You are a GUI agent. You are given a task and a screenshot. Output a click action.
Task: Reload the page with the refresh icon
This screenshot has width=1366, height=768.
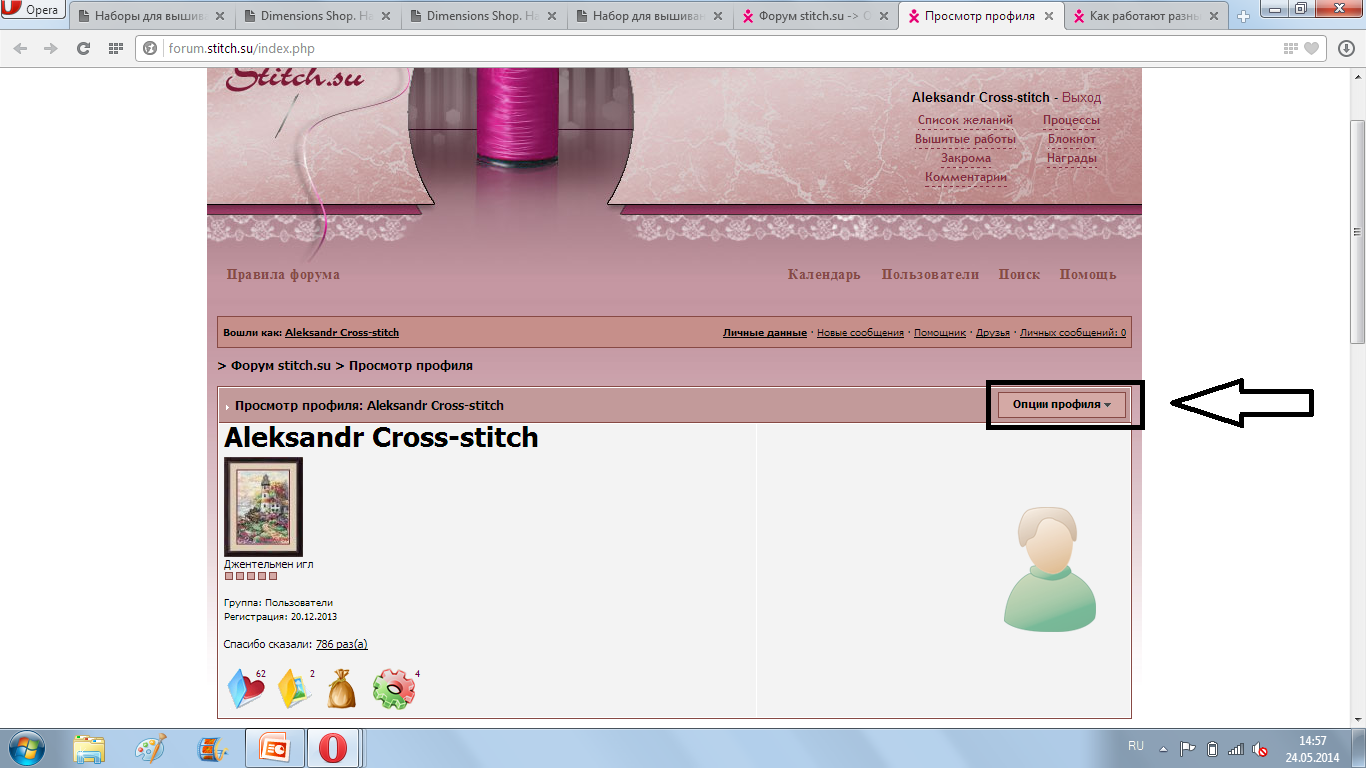(83, 48)
